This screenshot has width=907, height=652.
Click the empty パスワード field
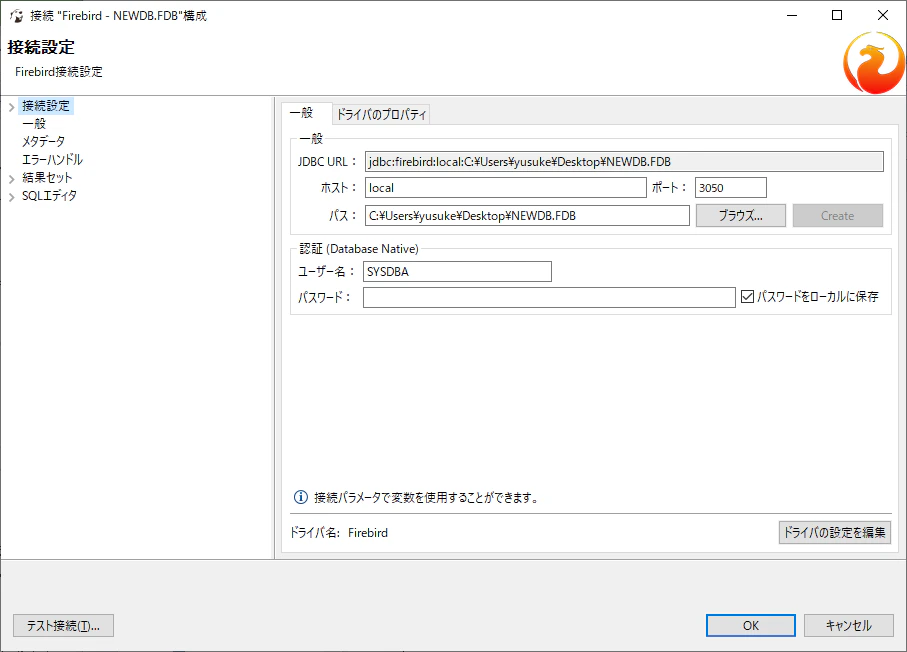point(549,297)
